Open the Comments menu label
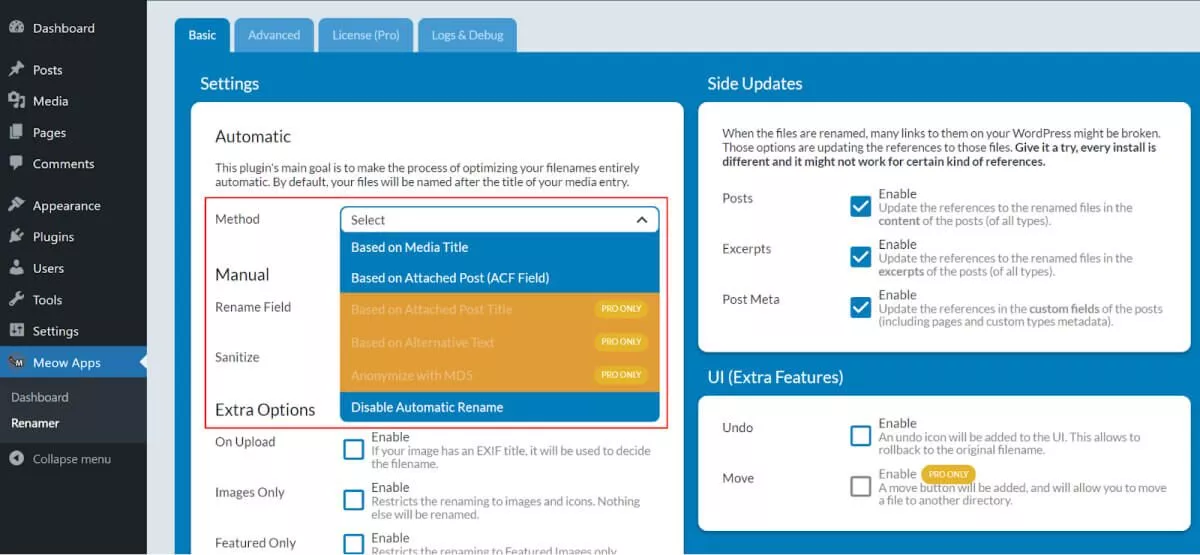This screenshot has width=1200, height=555. pyautogui.click(x=63, y=164)
